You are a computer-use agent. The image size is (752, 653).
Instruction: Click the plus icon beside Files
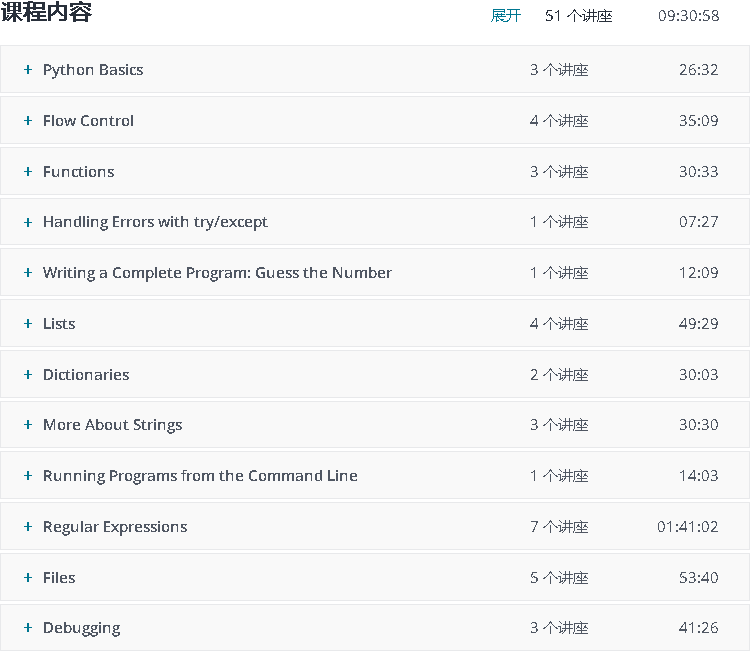(28, 578)
